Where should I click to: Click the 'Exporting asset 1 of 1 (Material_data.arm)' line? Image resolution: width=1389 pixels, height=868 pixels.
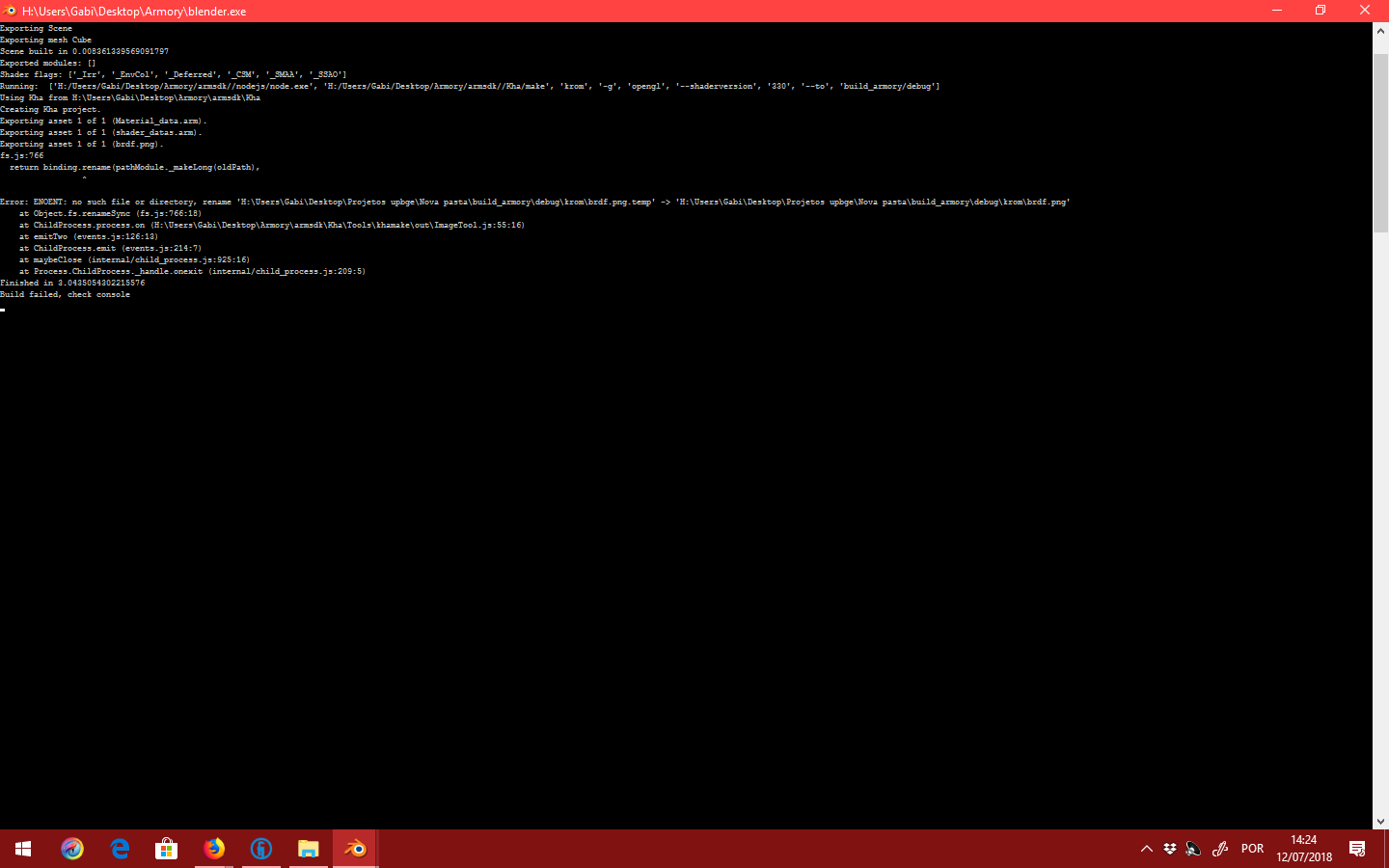tap(103, 121)
